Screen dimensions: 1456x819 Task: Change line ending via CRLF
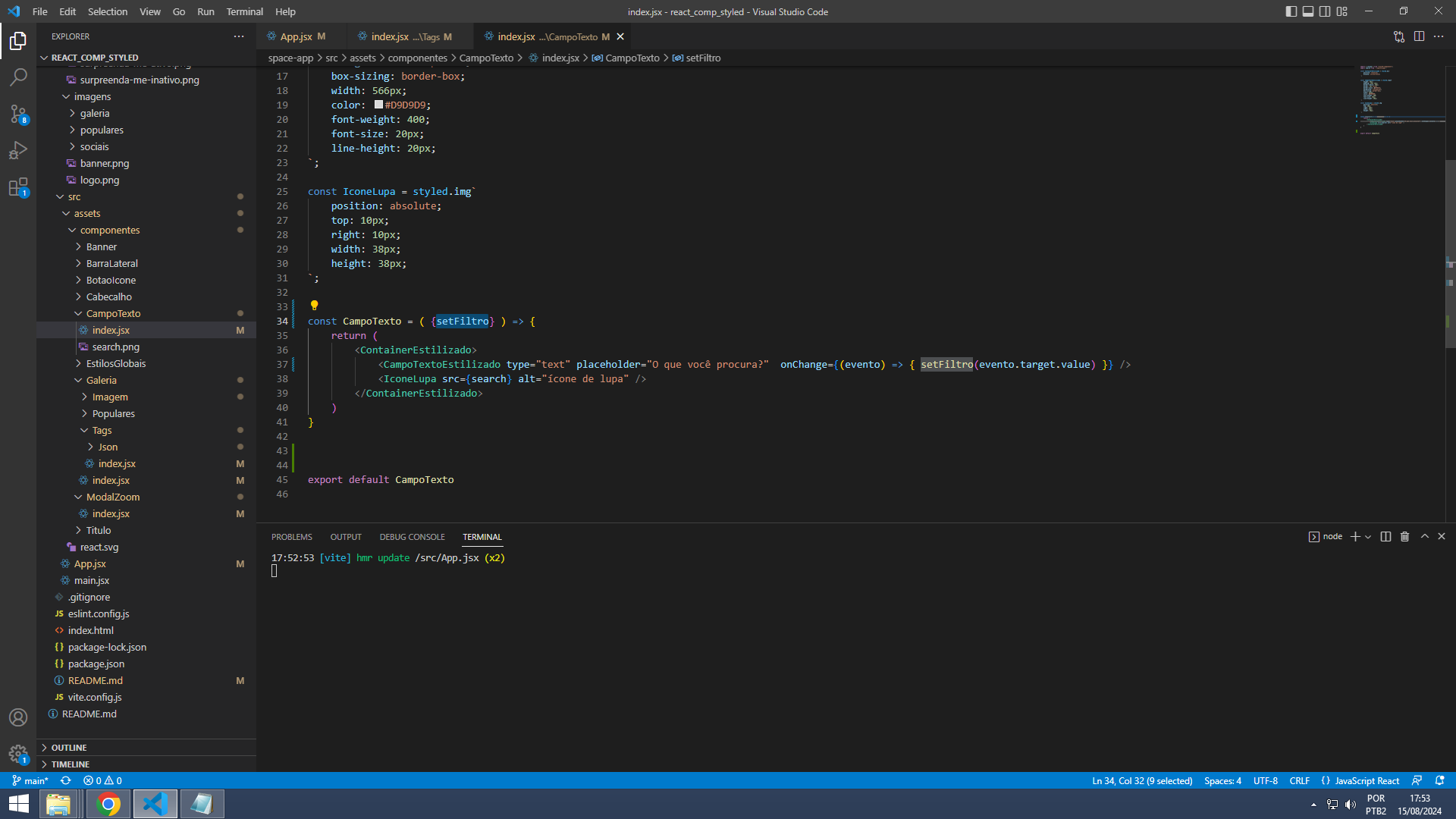pos(1299,781)
